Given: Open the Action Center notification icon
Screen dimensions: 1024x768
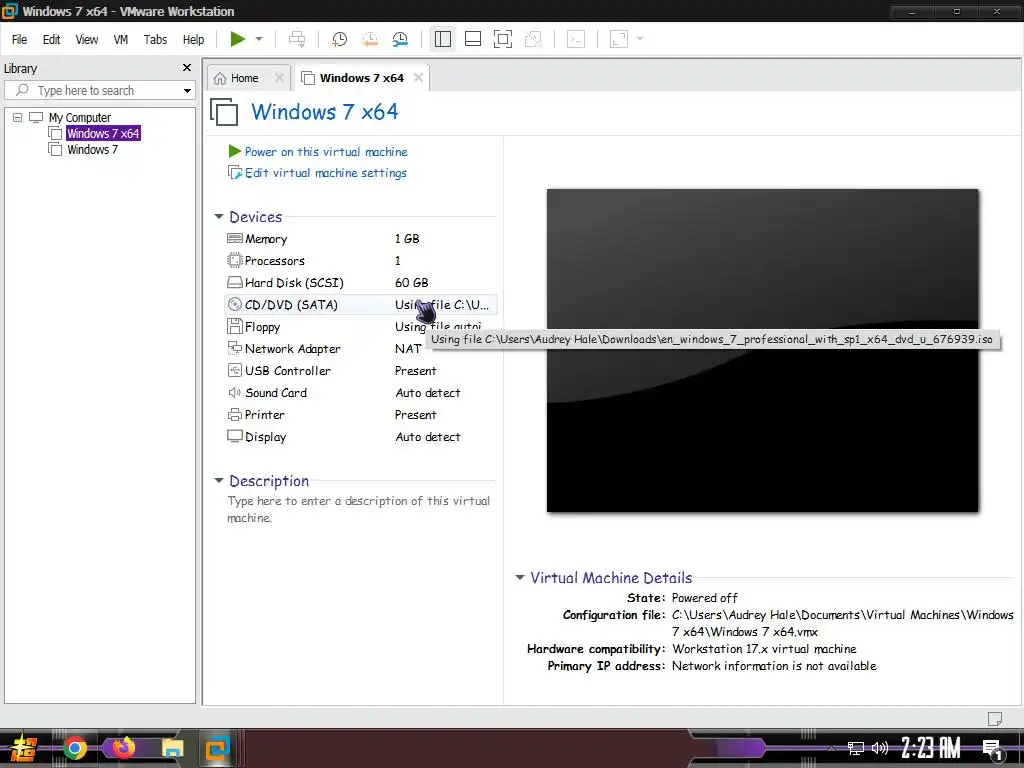Looking at the screenshot, I should click(993, 749).
